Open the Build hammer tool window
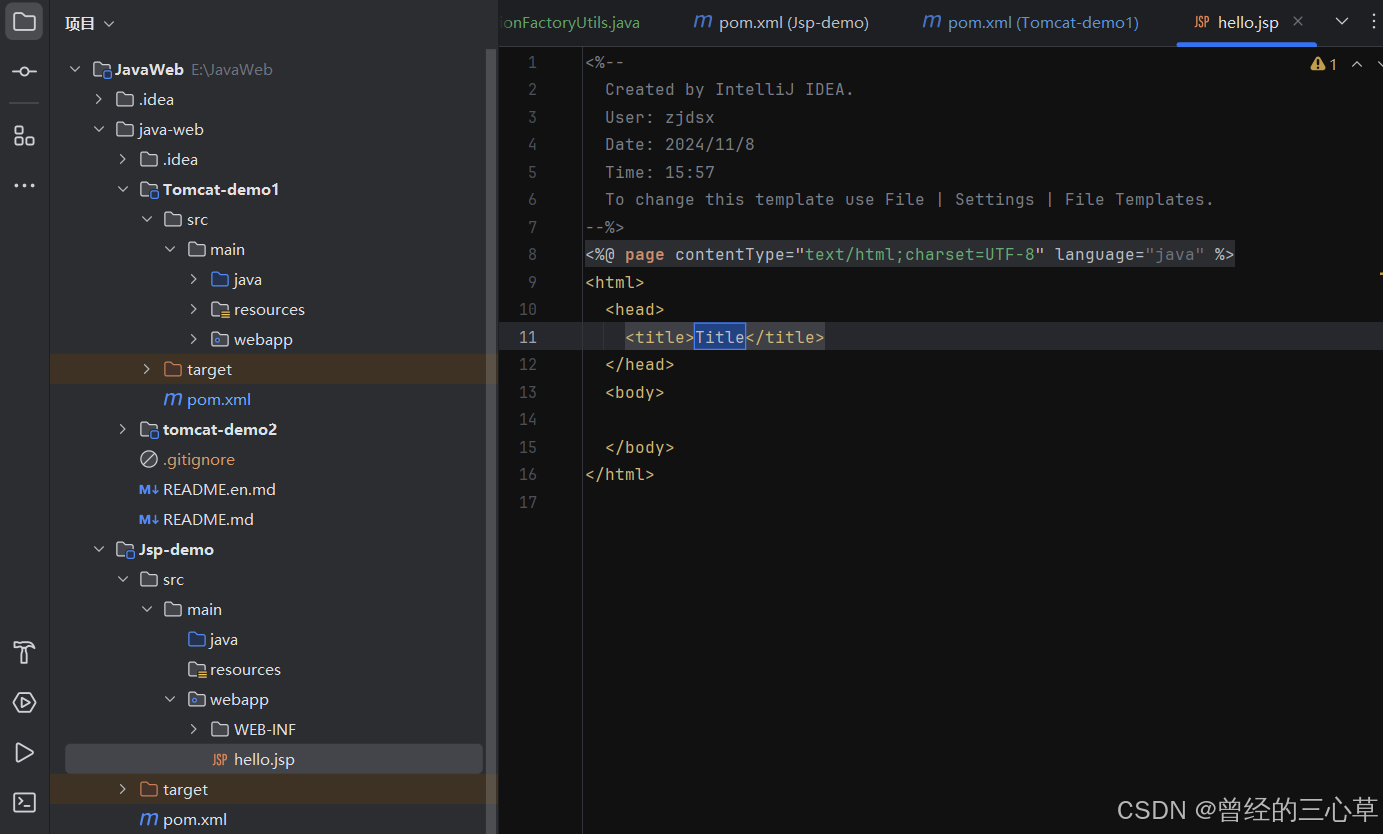Viewport: 1383px width, 834px height. tap(24, 653)
